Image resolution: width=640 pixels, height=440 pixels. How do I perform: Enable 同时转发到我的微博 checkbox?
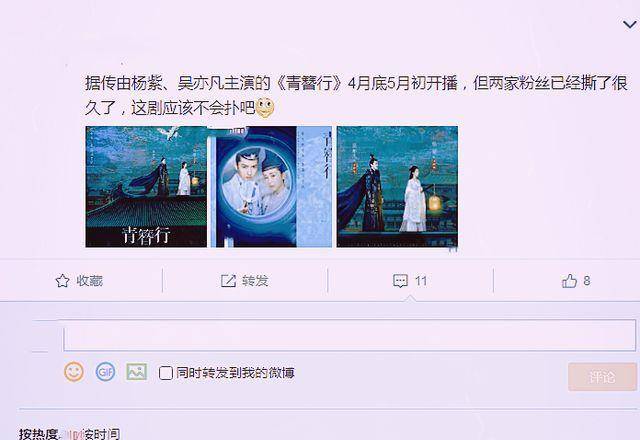coord(165,373)
